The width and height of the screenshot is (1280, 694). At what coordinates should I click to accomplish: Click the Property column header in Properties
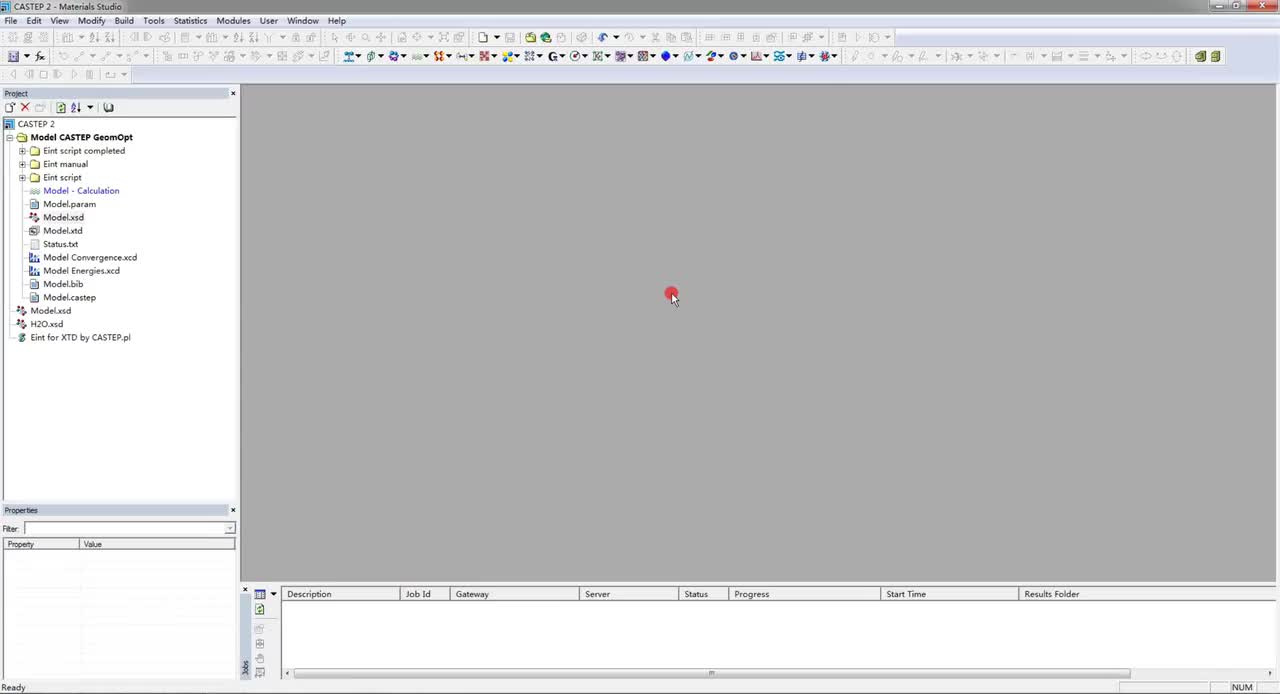(41, 544)
